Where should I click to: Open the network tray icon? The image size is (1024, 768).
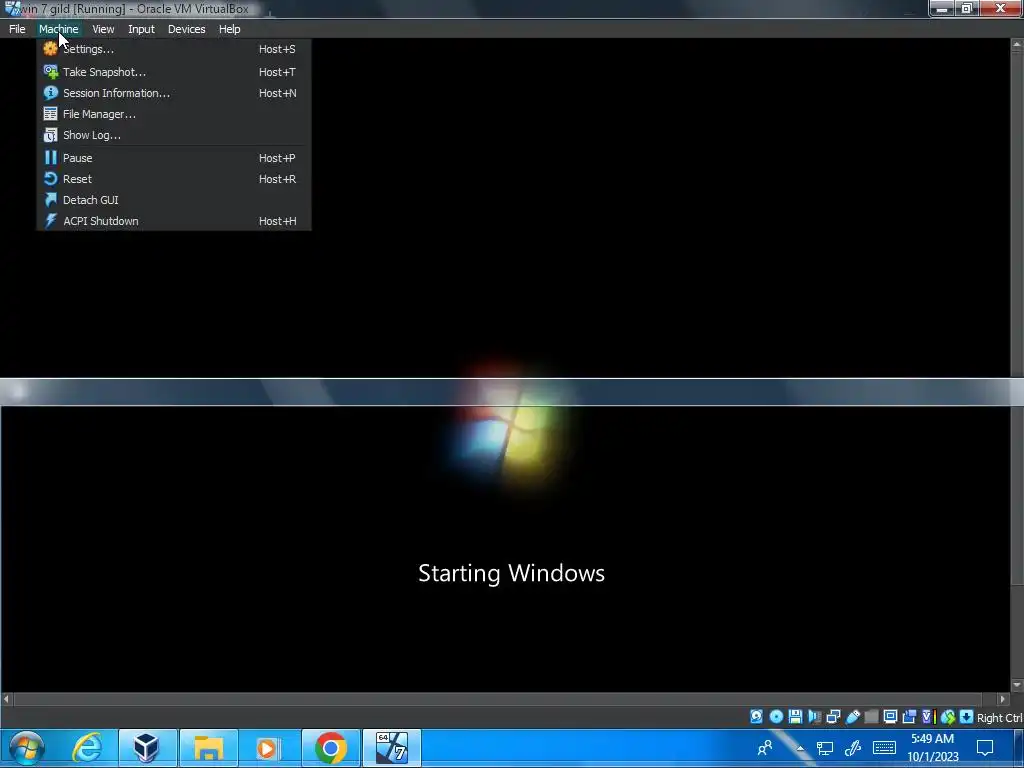pos(825,748)
